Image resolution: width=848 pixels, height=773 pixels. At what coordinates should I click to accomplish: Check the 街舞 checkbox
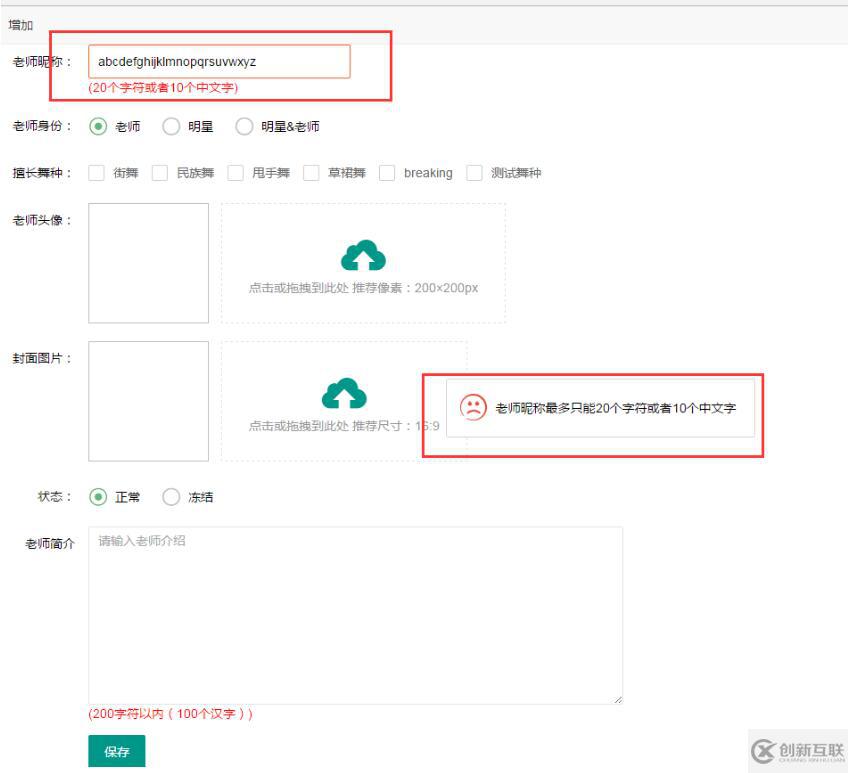[96, 172]
